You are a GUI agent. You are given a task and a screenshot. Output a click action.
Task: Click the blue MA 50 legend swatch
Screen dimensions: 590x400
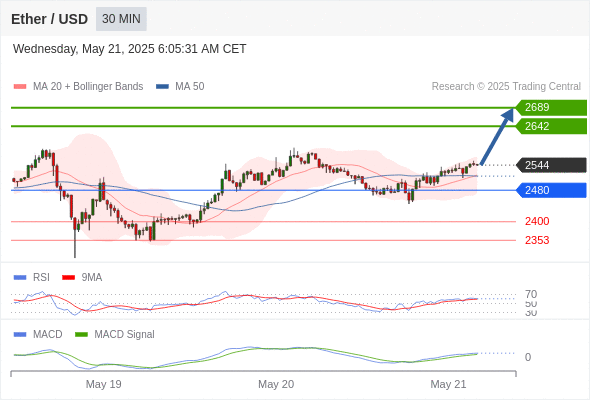point(162,87)
